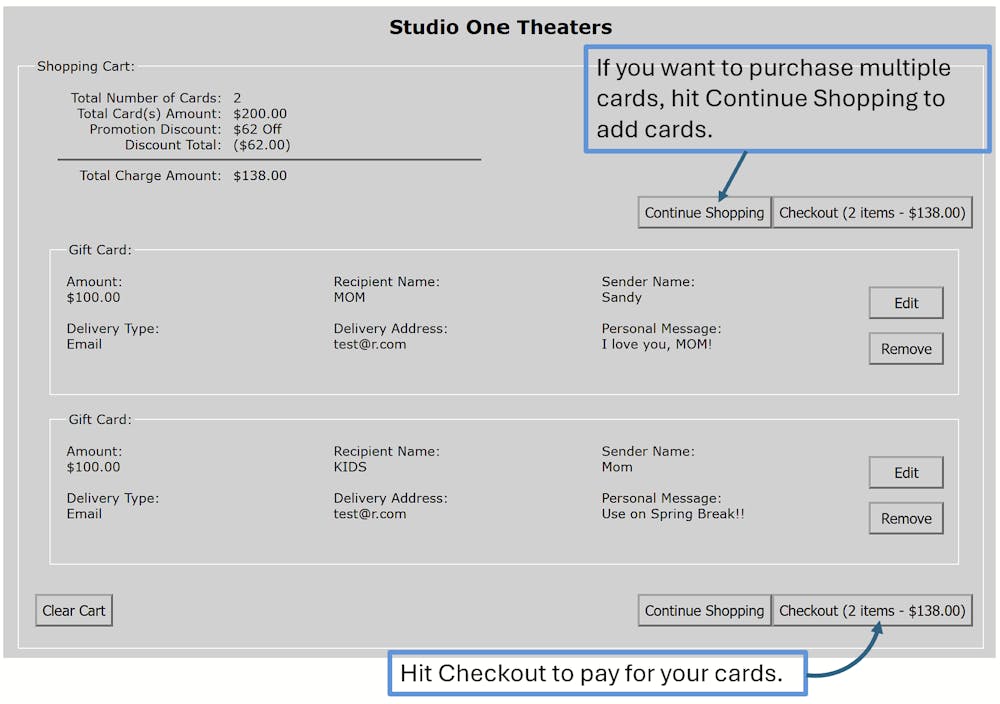Click the top Continue Shopping button
Image resolution: width=1000 pixels, height=704 pixels.
(704, 213)
